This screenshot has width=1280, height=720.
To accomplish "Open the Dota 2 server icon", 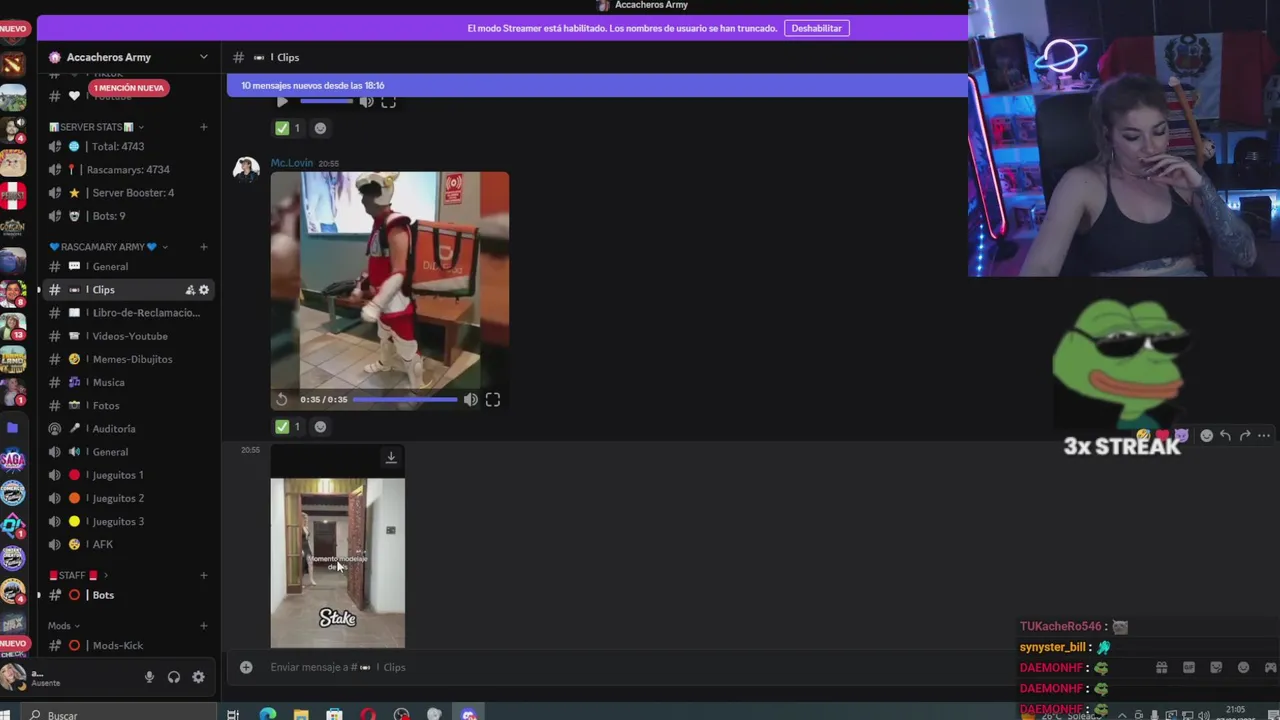I will (12, 64).
